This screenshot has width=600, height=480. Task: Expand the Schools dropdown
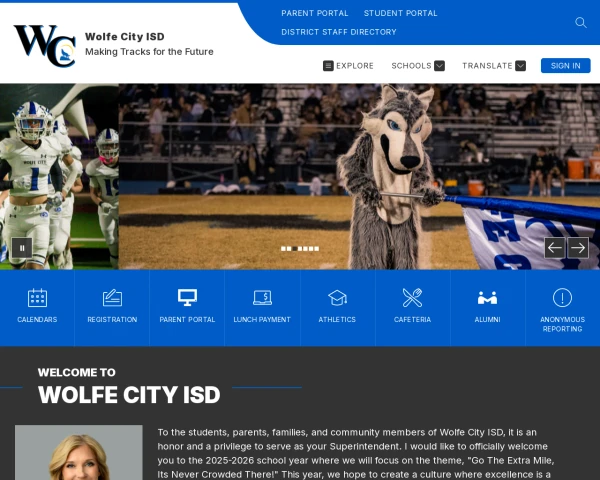pyautogui.click(x=417, y=66)
